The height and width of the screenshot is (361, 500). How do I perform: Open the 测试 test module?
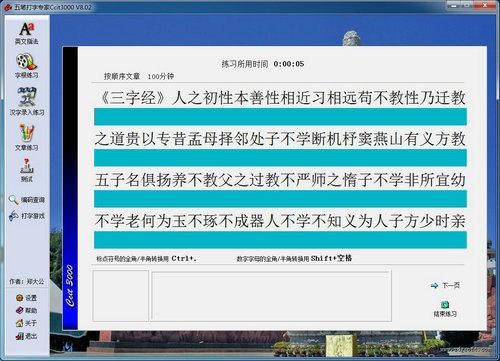26,170
